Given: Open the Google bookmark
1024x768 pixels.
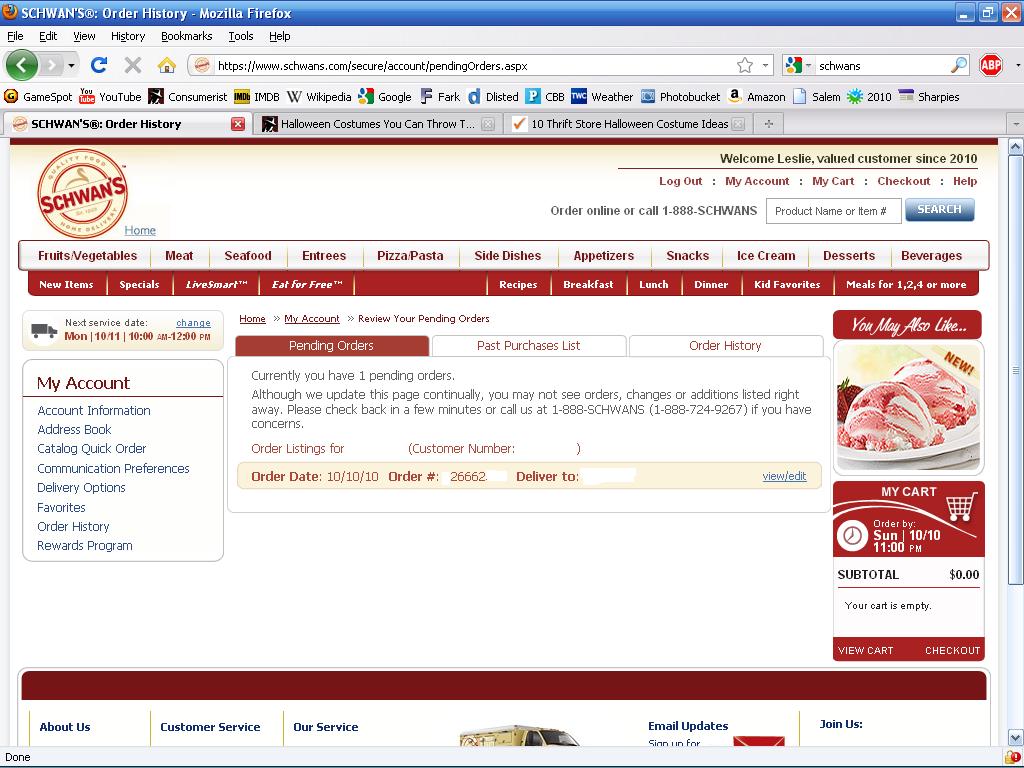Looking at the screenshot, I should point(385,97).
